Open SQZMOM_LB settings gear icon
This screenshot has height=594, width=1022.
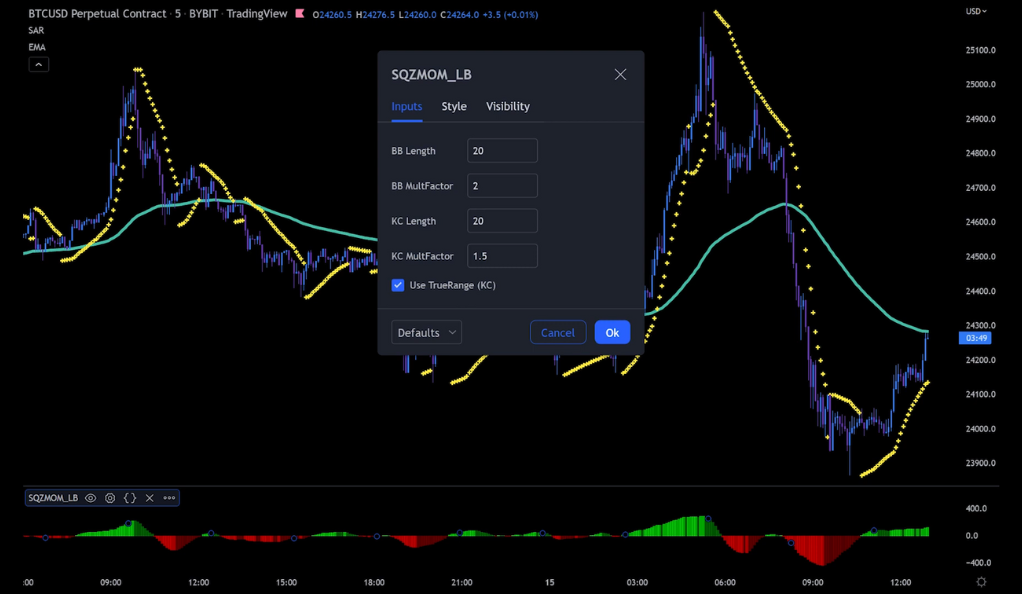110,498
